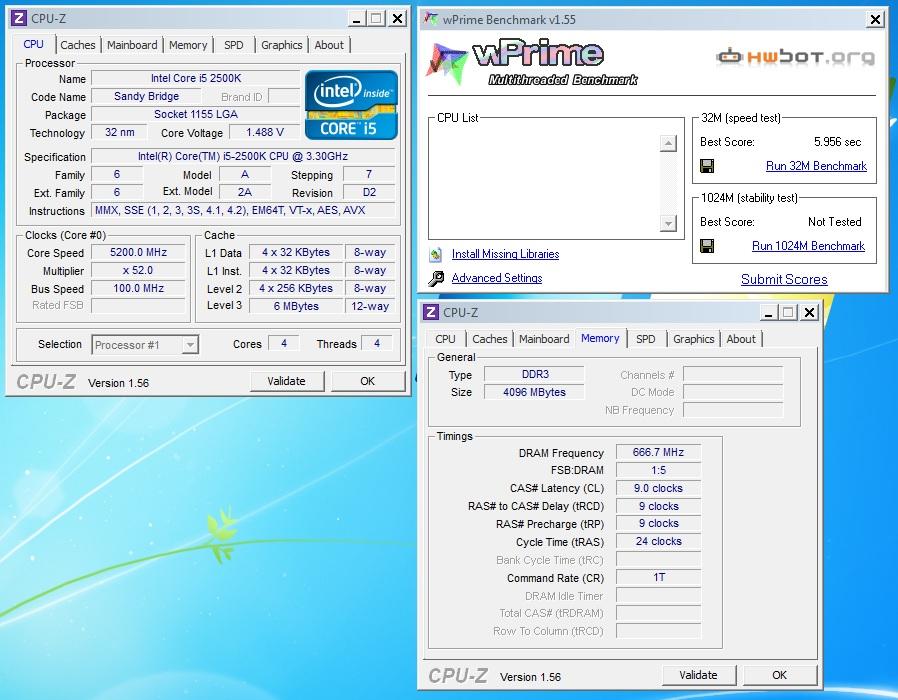This screenshot has height=700, width=898.
Task: Click the FSB:DRAM value 1:5
Action: 659,470
